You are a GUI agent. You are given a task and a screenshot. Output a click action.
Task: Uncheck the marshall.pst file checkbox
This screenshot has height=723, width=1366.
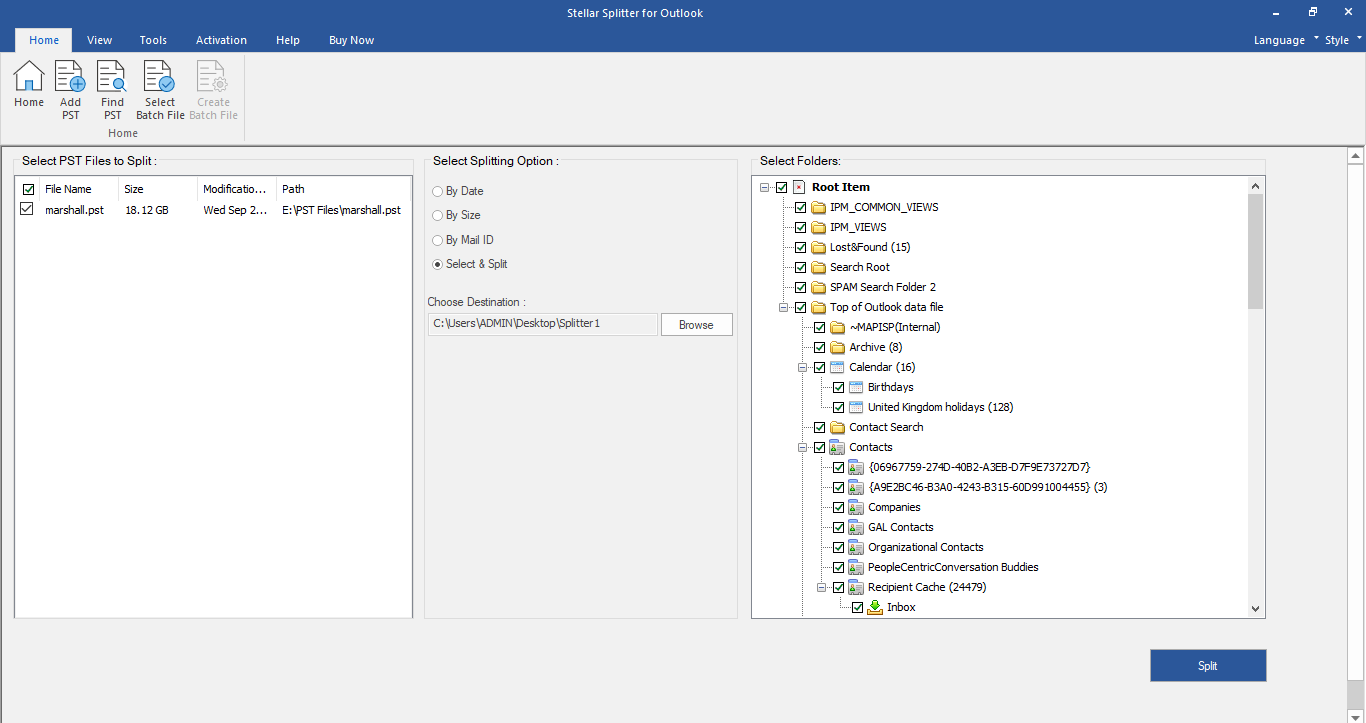pos(27,209)
